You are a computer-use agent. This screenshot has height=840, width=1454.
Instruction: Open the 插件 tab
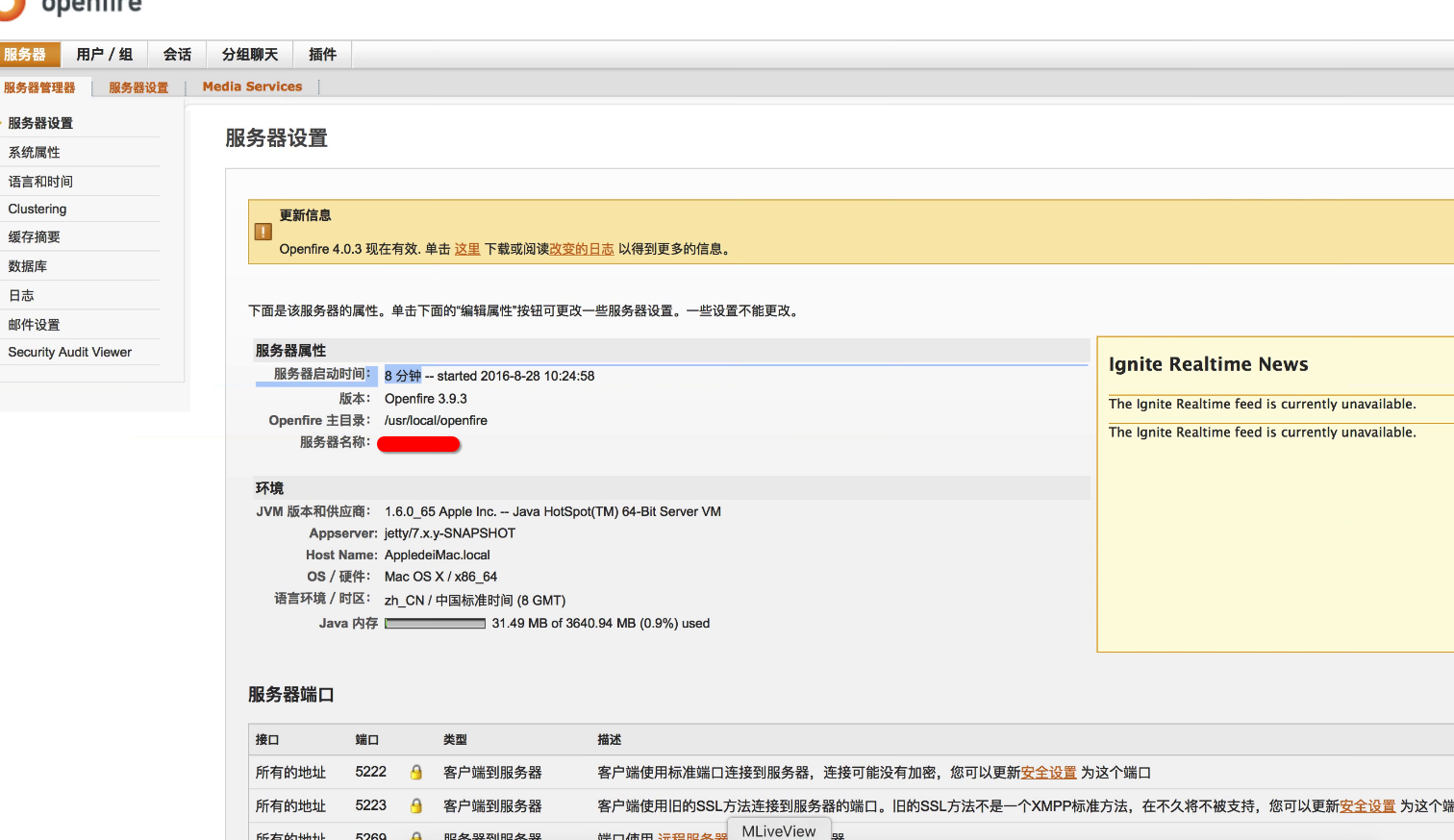[x=322, y=55]
